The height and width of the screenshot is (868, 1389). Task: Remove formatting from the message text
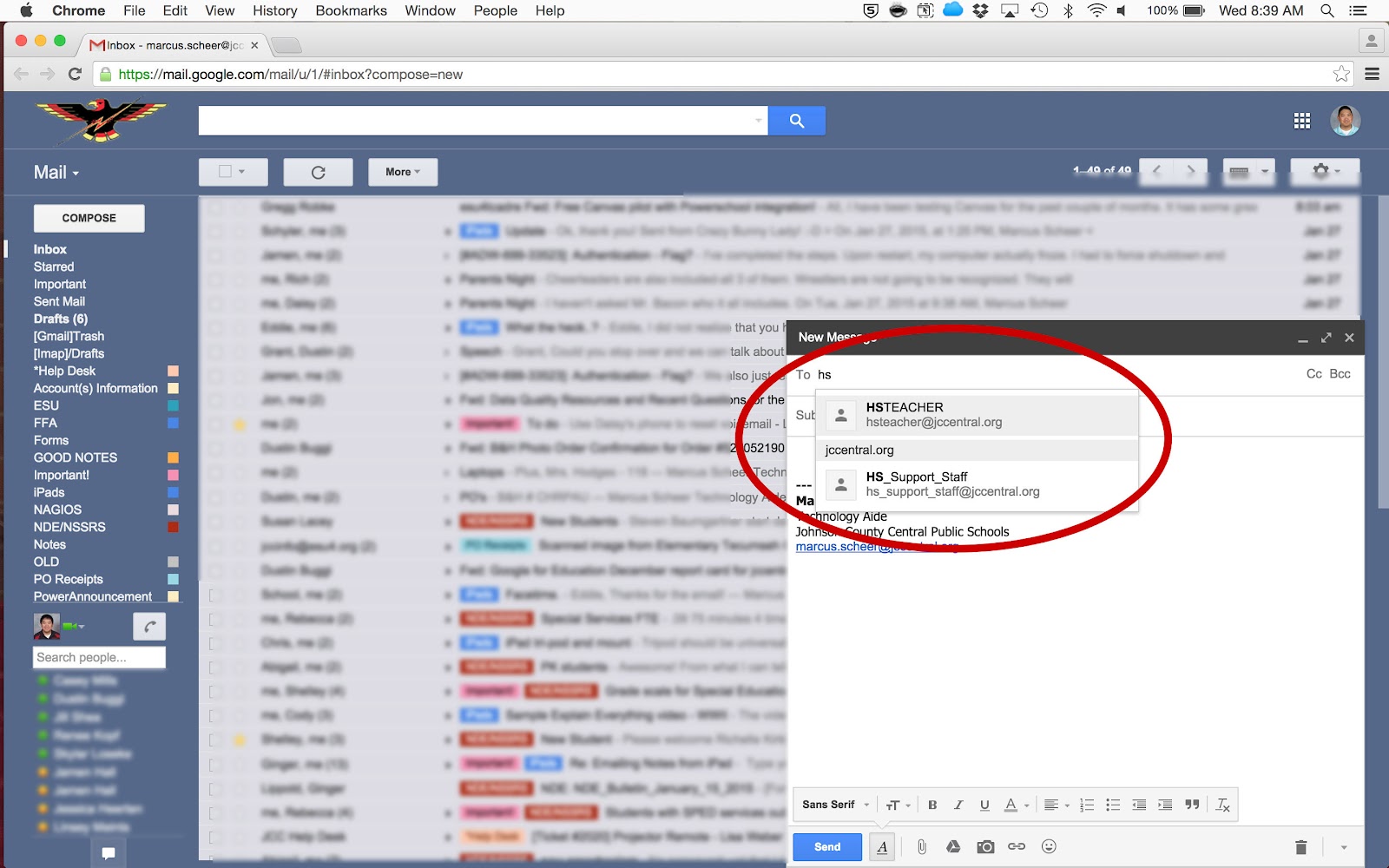pos(1222,805)
